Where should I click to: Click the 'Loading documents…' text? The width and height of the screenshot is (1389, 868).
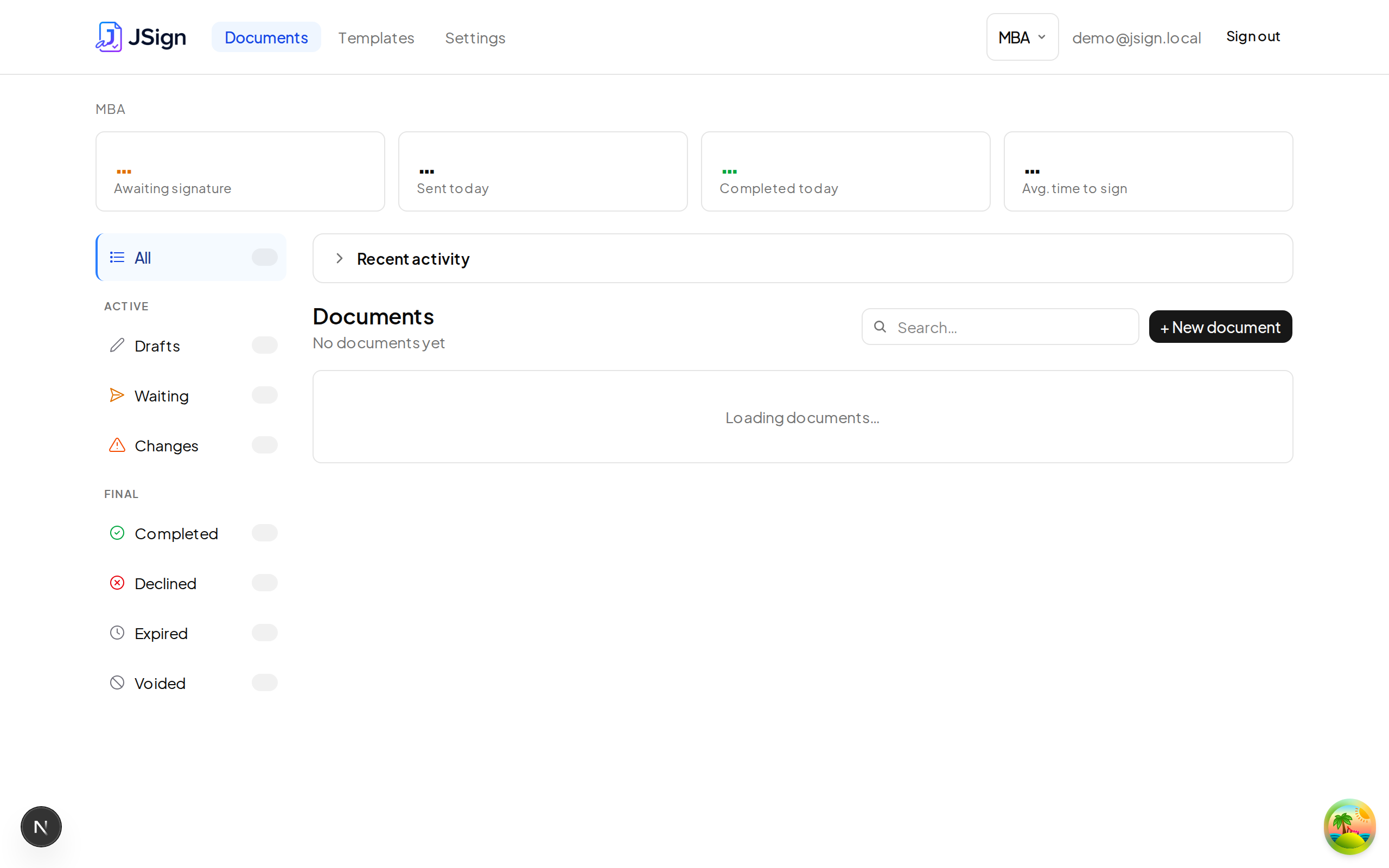point(802,417)
